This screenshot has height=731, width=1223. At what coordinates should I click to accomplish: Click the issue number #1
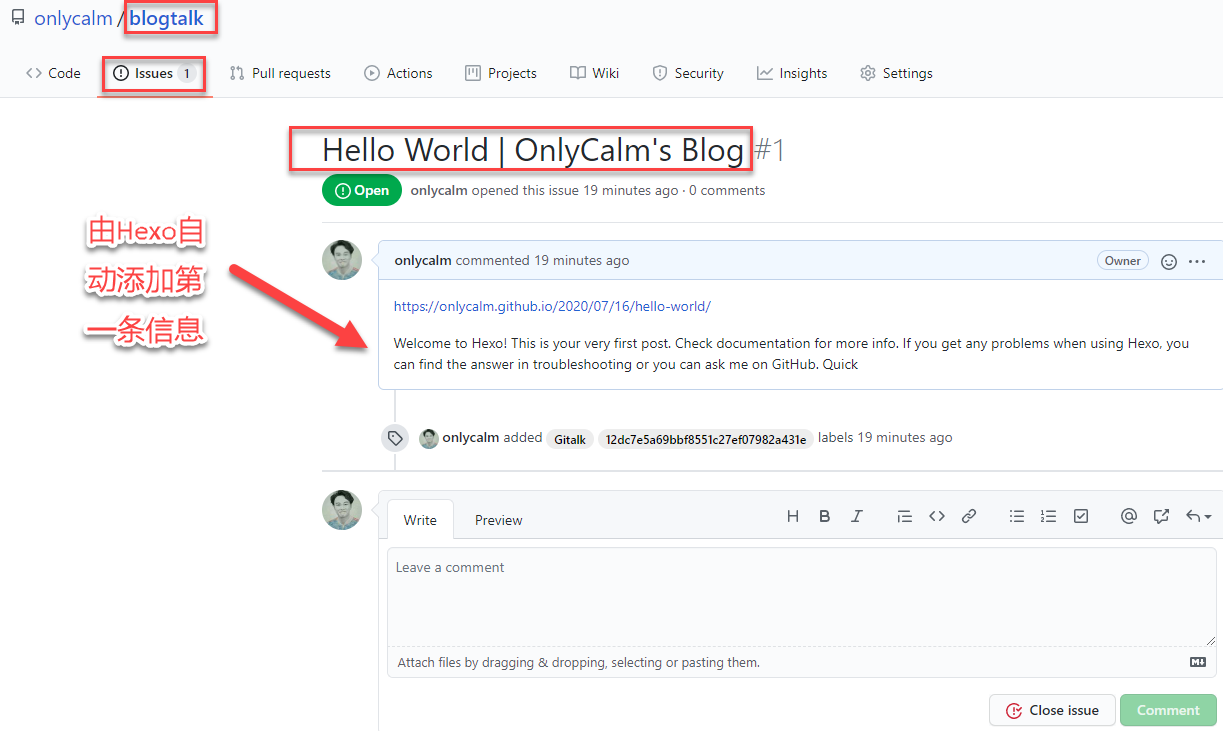pos(769,150)
